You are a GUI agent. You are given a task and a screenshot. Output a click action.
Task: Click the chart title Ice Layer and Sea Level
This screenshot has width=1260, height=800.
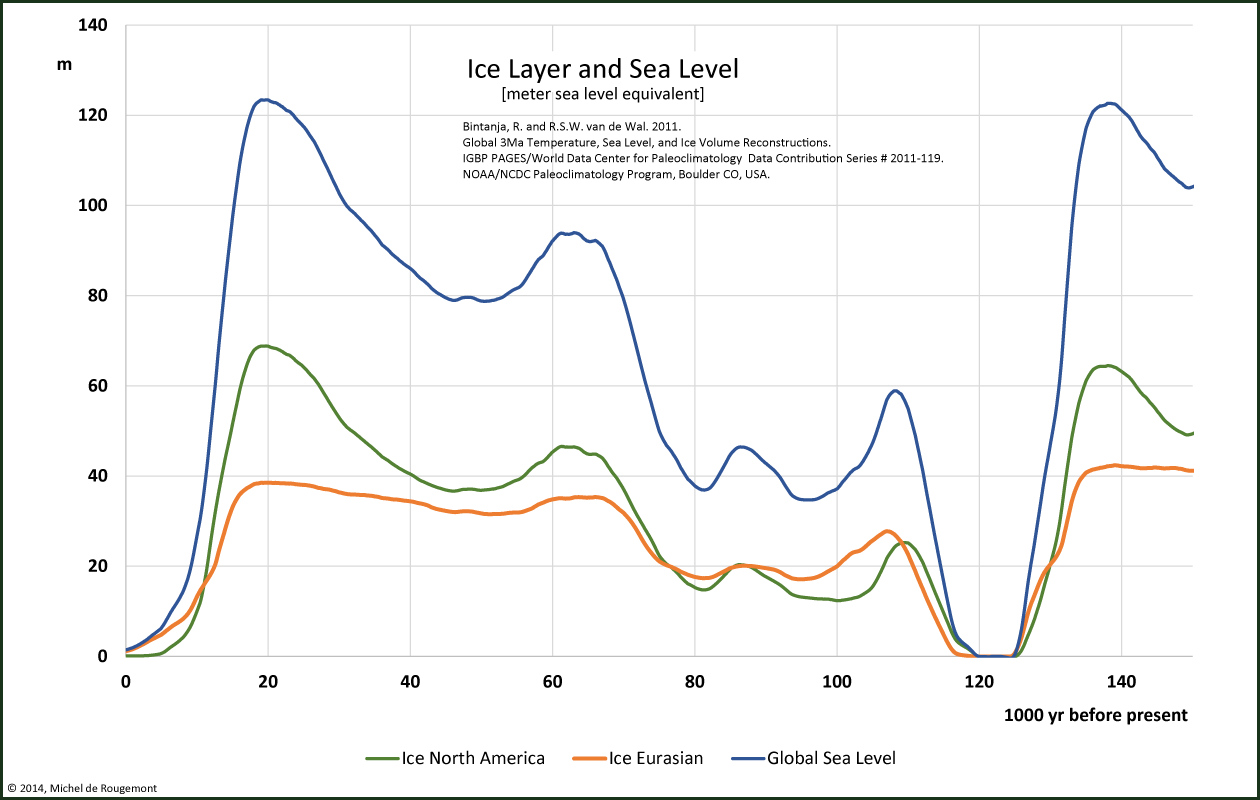(x=603, y=69)
